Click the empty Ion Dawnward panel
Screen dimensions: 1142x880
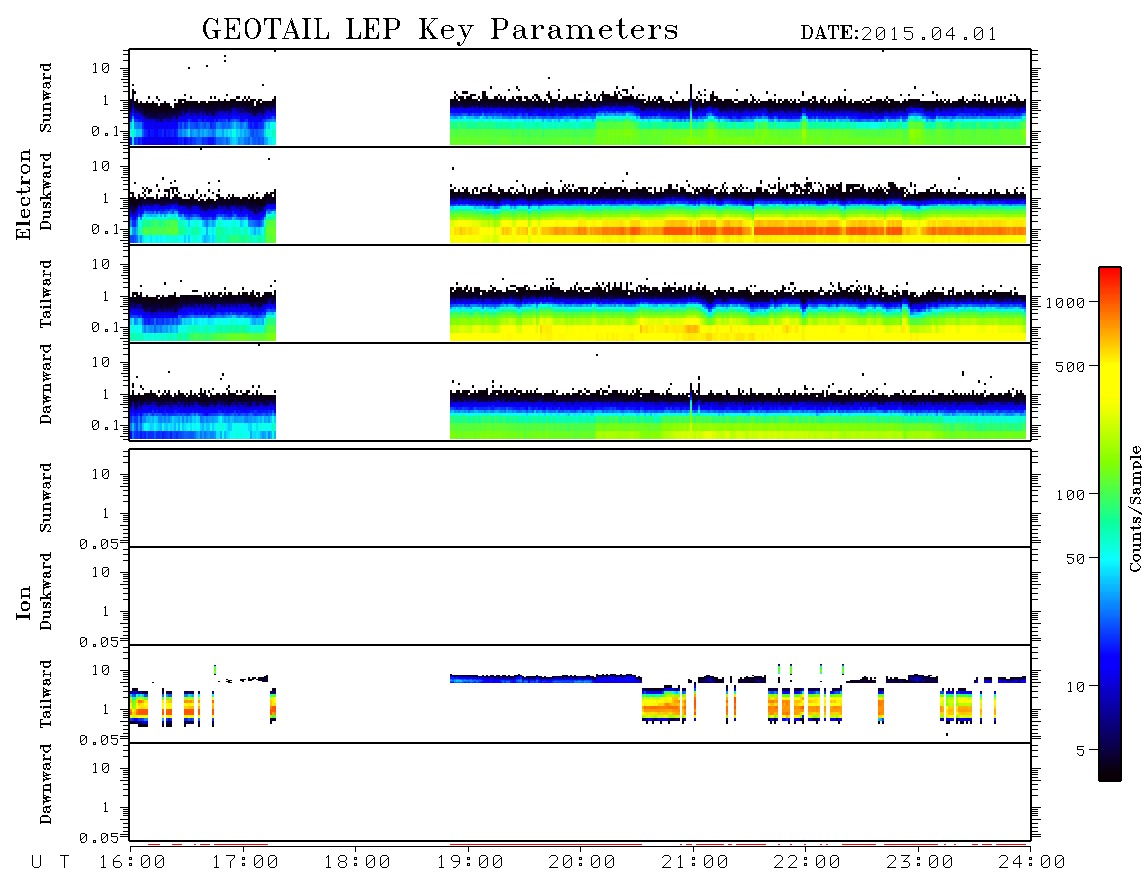[x=580, y=792]
